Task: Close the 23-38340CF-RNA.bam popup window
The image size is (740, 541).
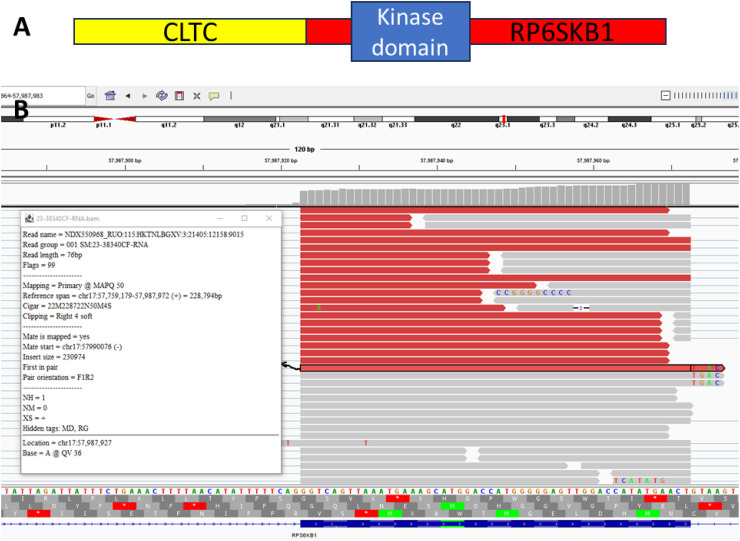Action: [x=269, y=218]
